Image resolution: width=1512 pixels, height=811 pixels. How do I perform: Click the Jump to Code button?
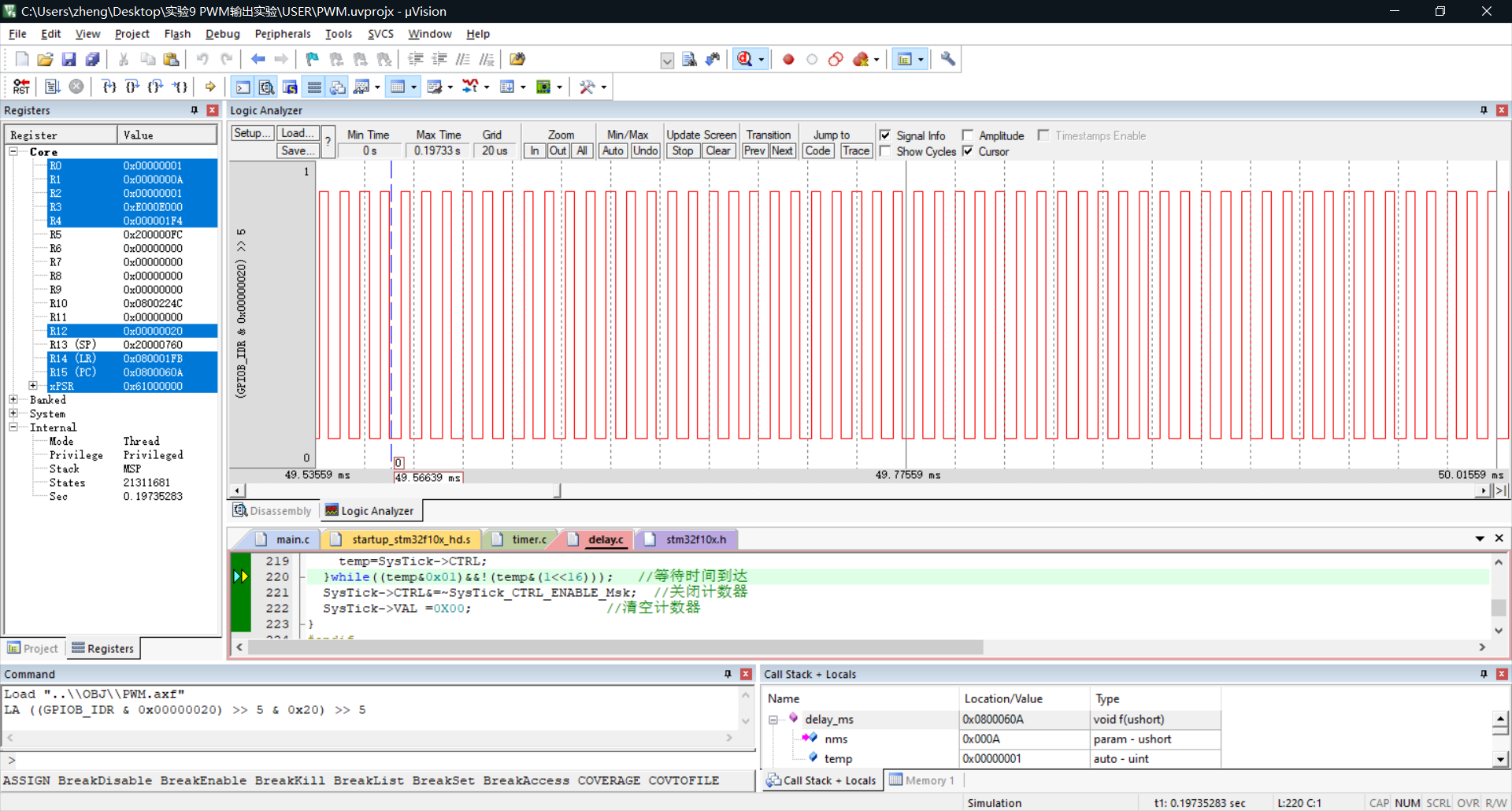click(817, 150)
